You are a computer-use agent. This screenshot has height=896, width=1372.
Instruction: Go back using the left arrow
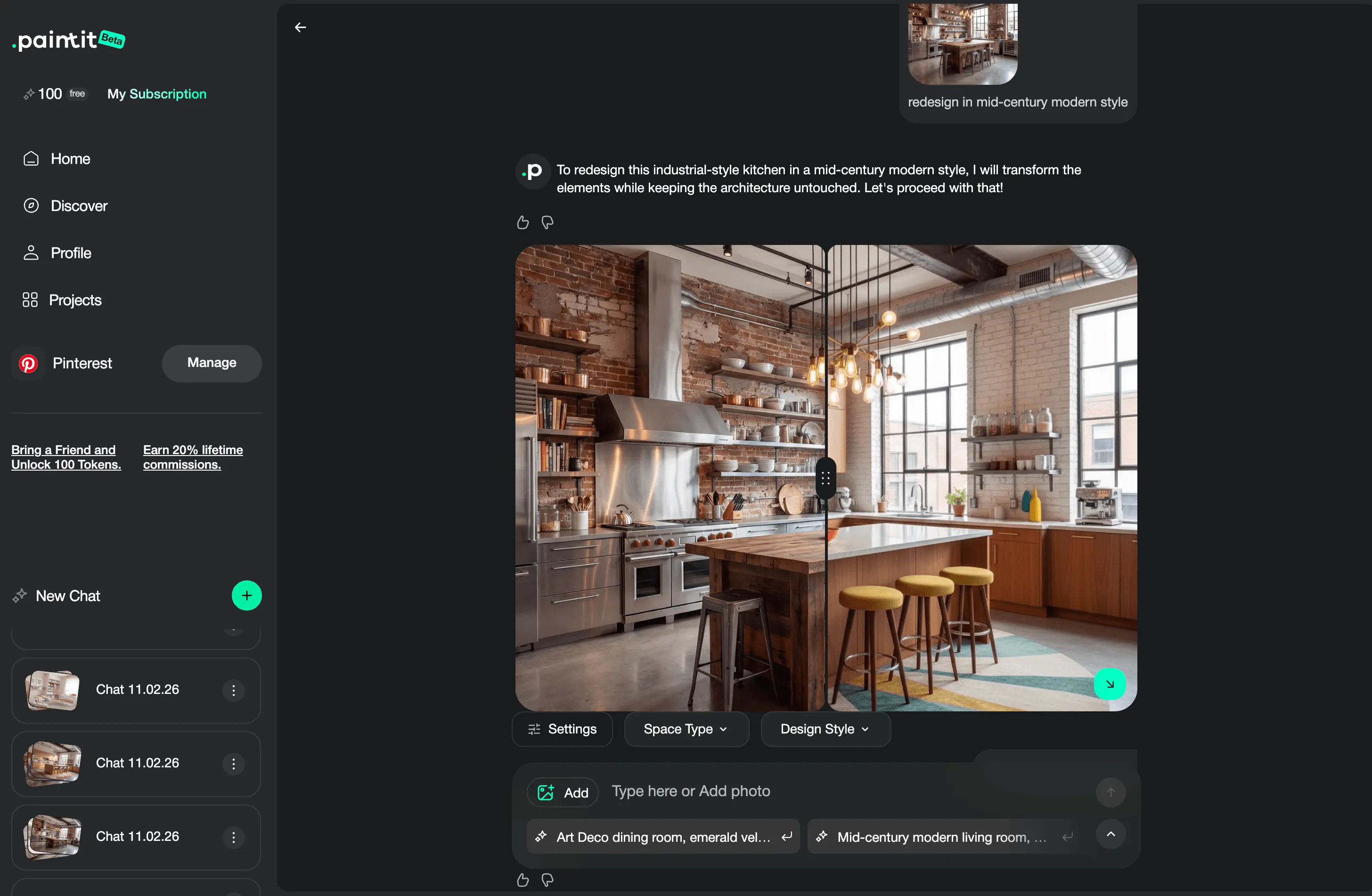tap(300, 27)
